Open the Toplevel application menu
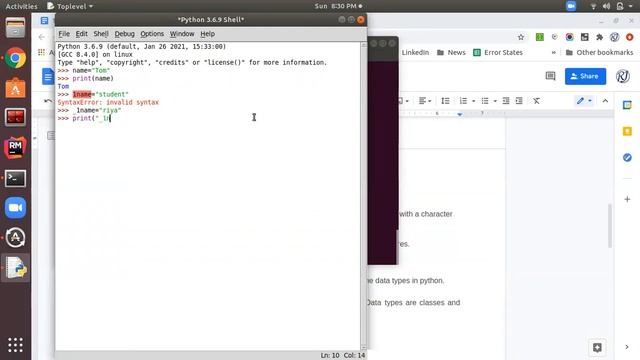640x360 pixels. pos(70,6)
